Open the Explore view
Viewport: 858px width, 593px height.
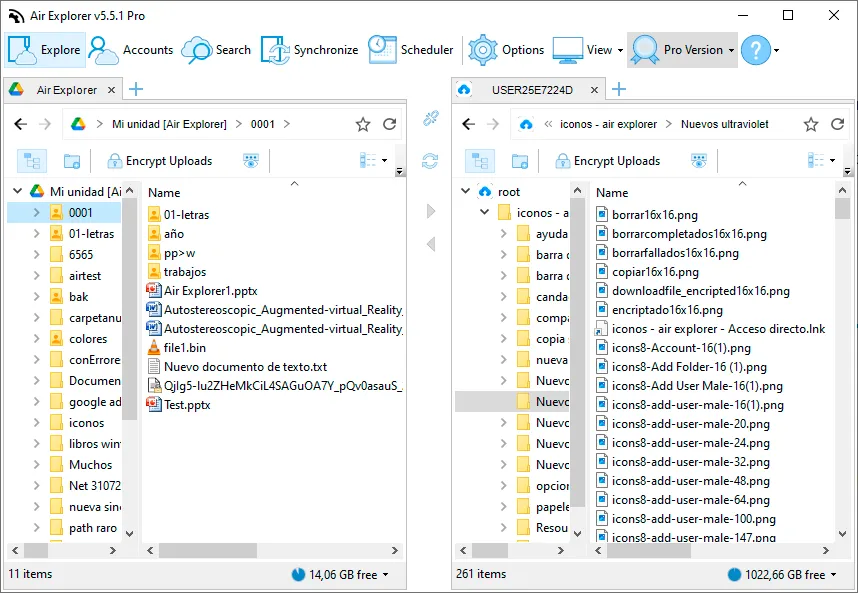click(x=45, y=50)
